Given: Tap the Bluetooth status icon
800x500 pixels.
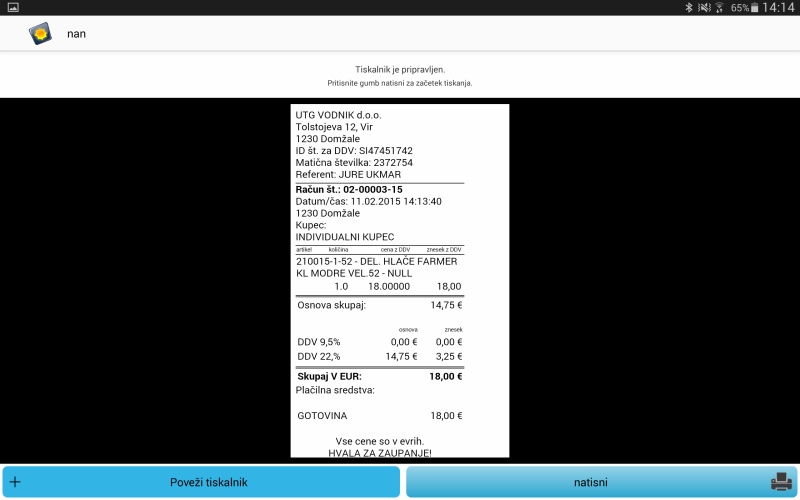Looking at the screenshot, I should tap(688, 7).
